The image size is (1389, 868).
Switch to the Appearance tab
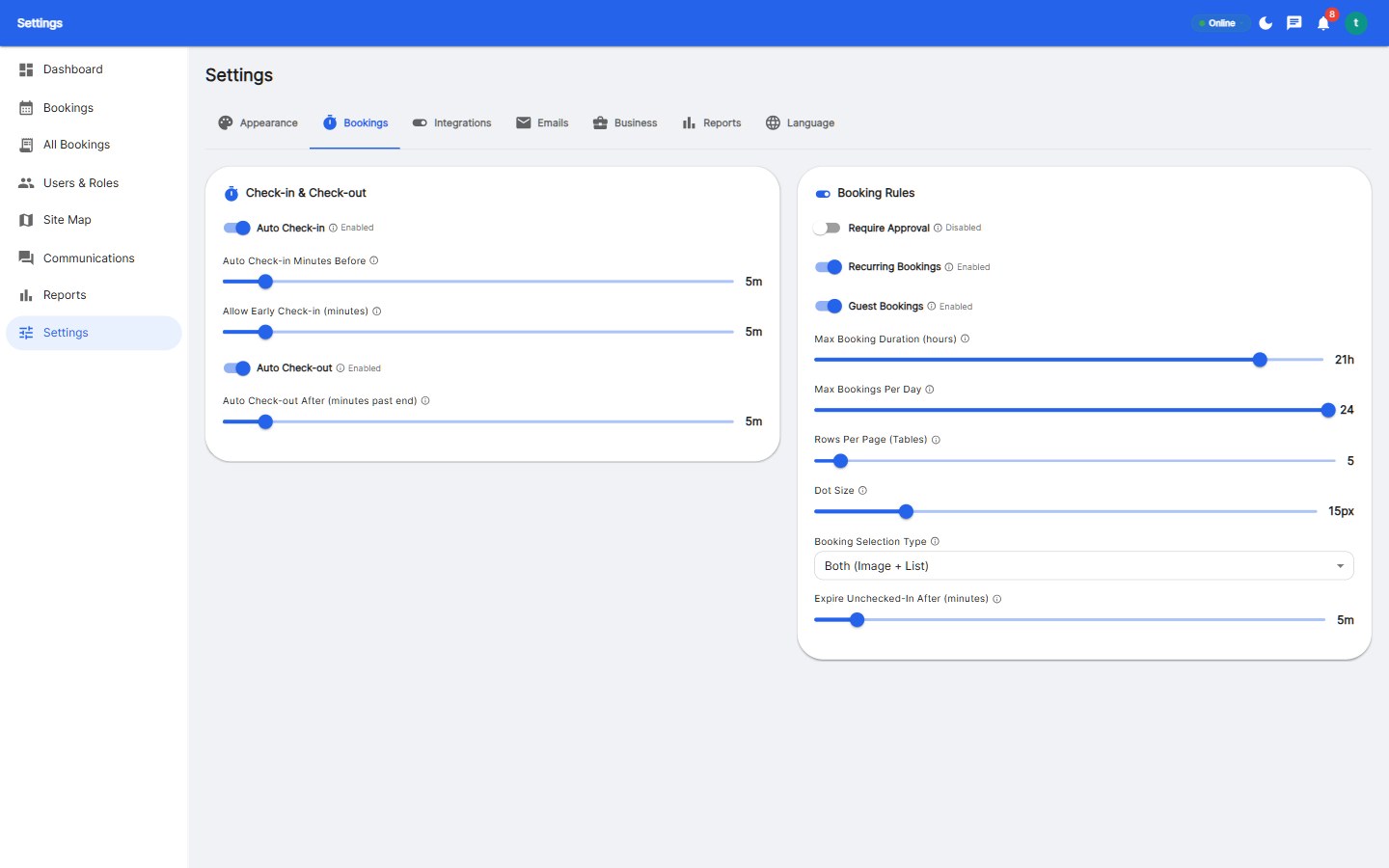tap(258, 122)
